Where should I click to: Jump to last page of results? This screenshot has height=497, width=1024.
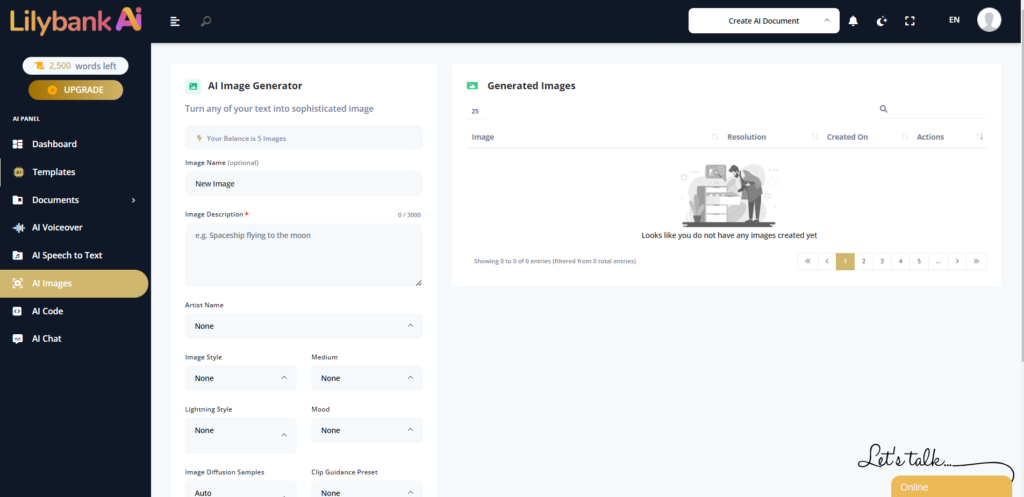[976, 261]
